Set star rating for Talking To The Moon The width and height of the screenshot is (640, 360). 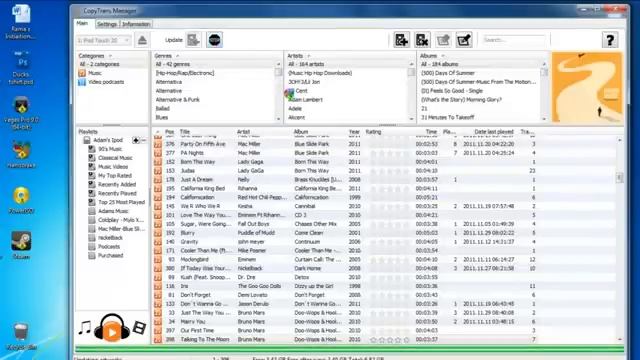[390, 340]
